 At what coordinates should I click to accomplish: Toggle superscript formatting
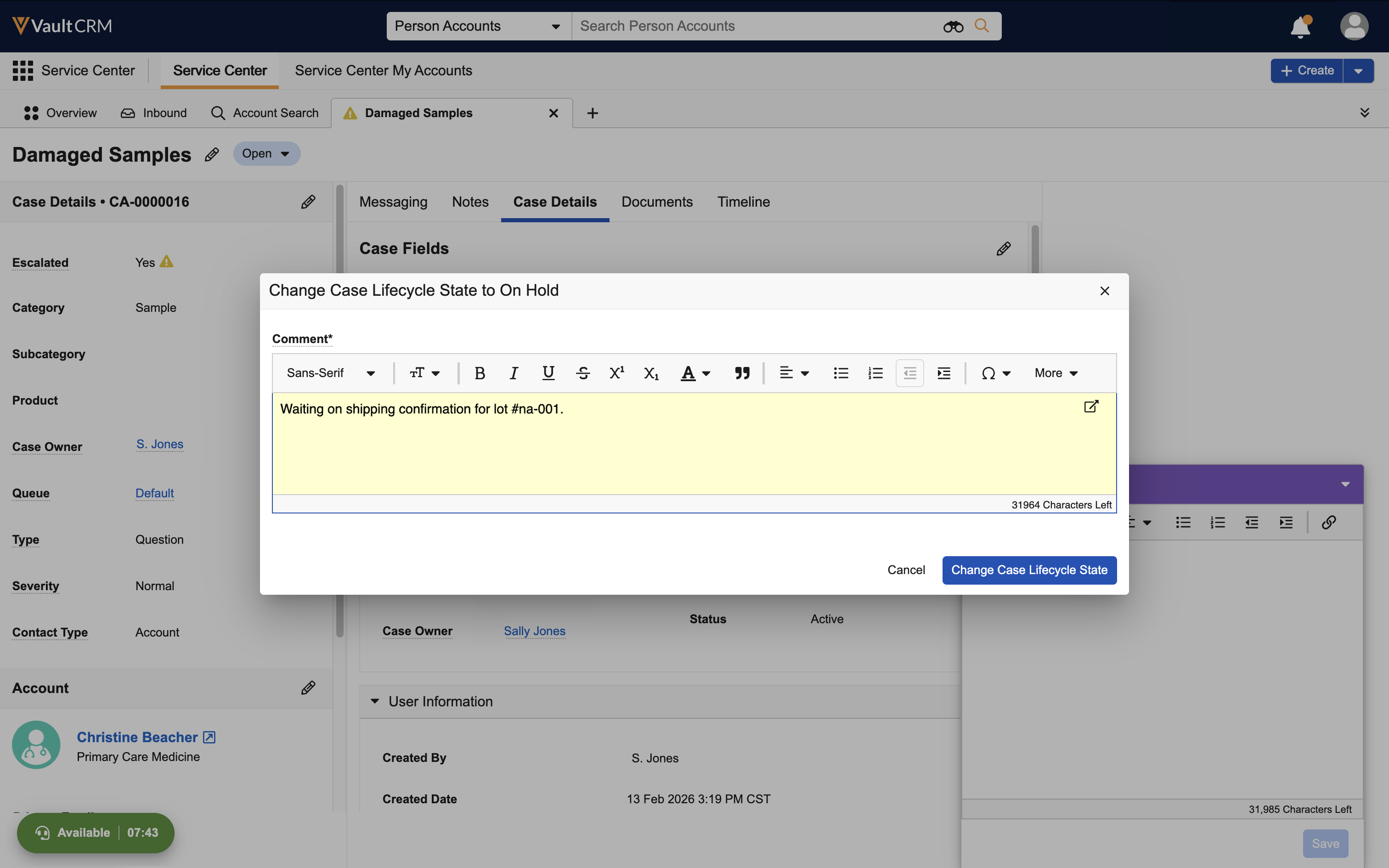(616, 373)
